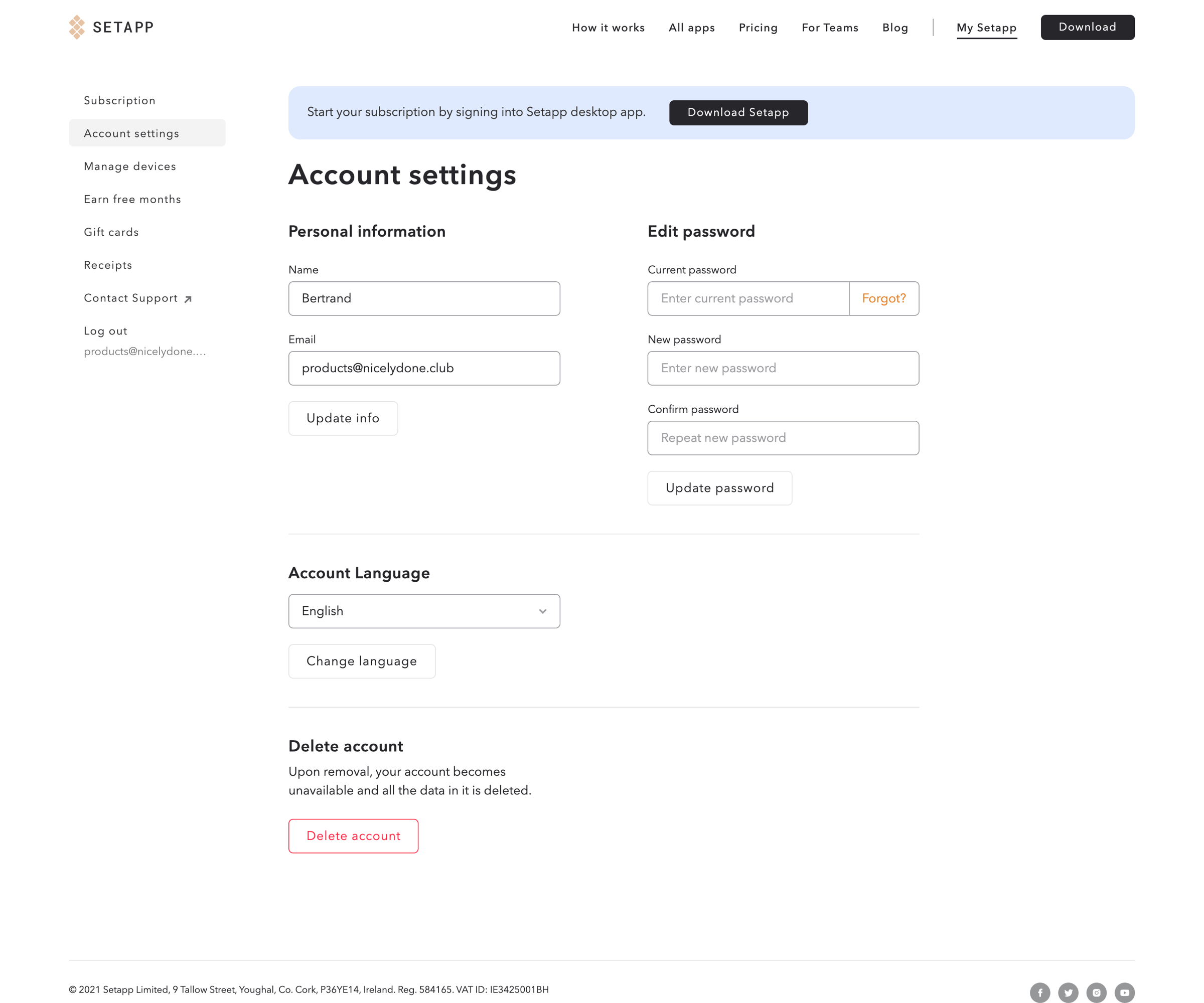Open How it works page
Image resolution: width=1204 pixels, height=1003 pixels.
609,28
